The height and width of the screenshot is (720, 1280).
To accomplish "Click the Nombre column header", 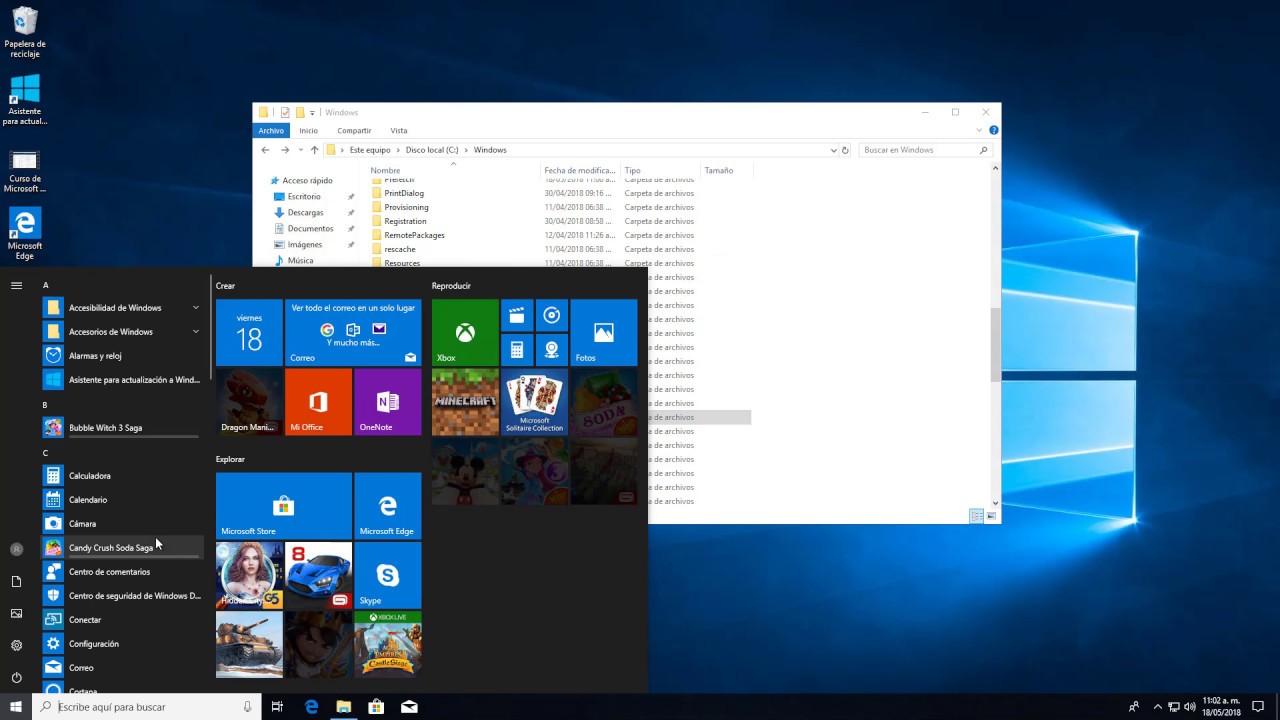I will coord(453,171).
